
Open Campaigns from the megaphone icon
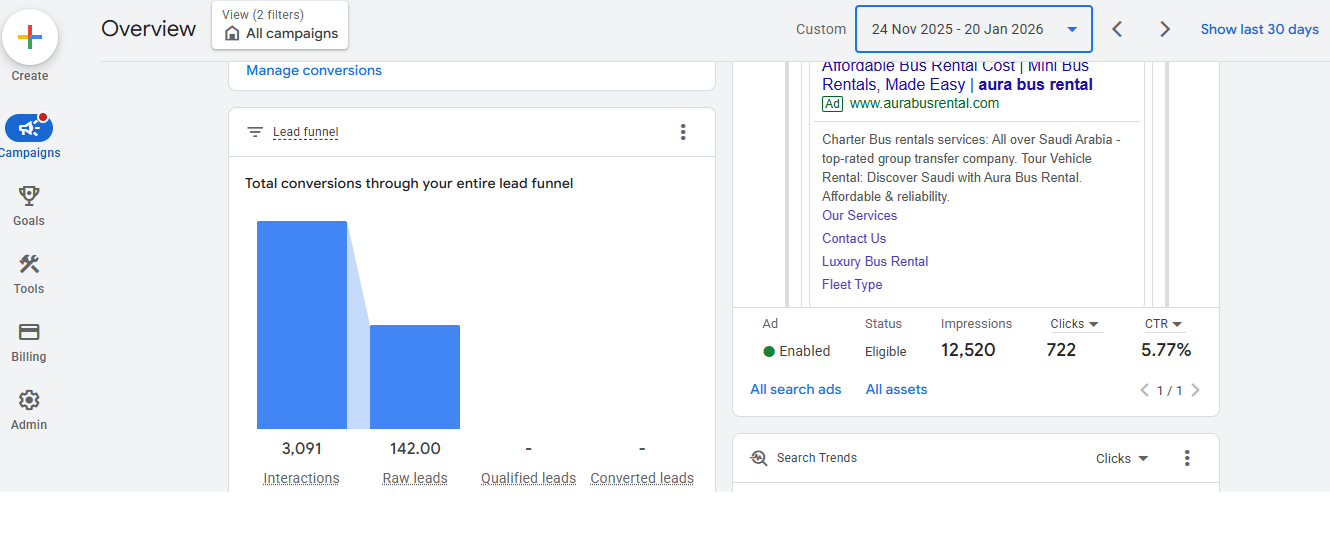[x=29, y=128]
